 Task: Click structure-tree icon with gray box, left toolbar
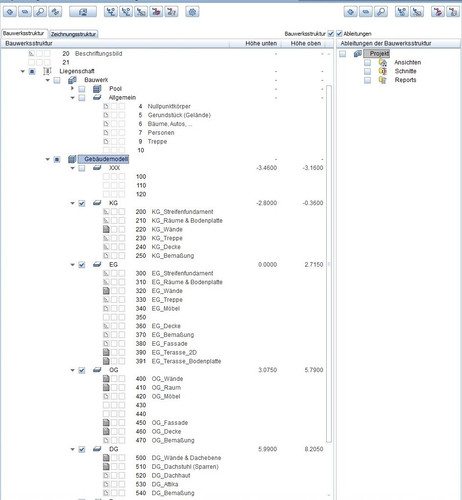(x=141, y=12)
